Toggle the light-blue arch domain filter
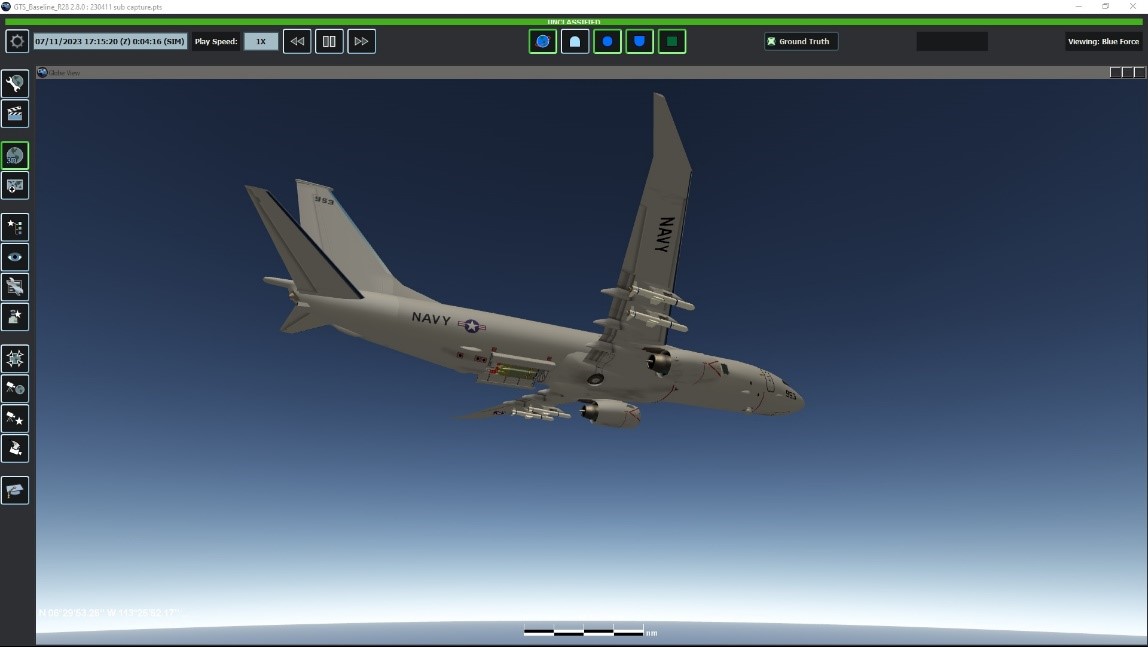 click(x=575, y=42)
